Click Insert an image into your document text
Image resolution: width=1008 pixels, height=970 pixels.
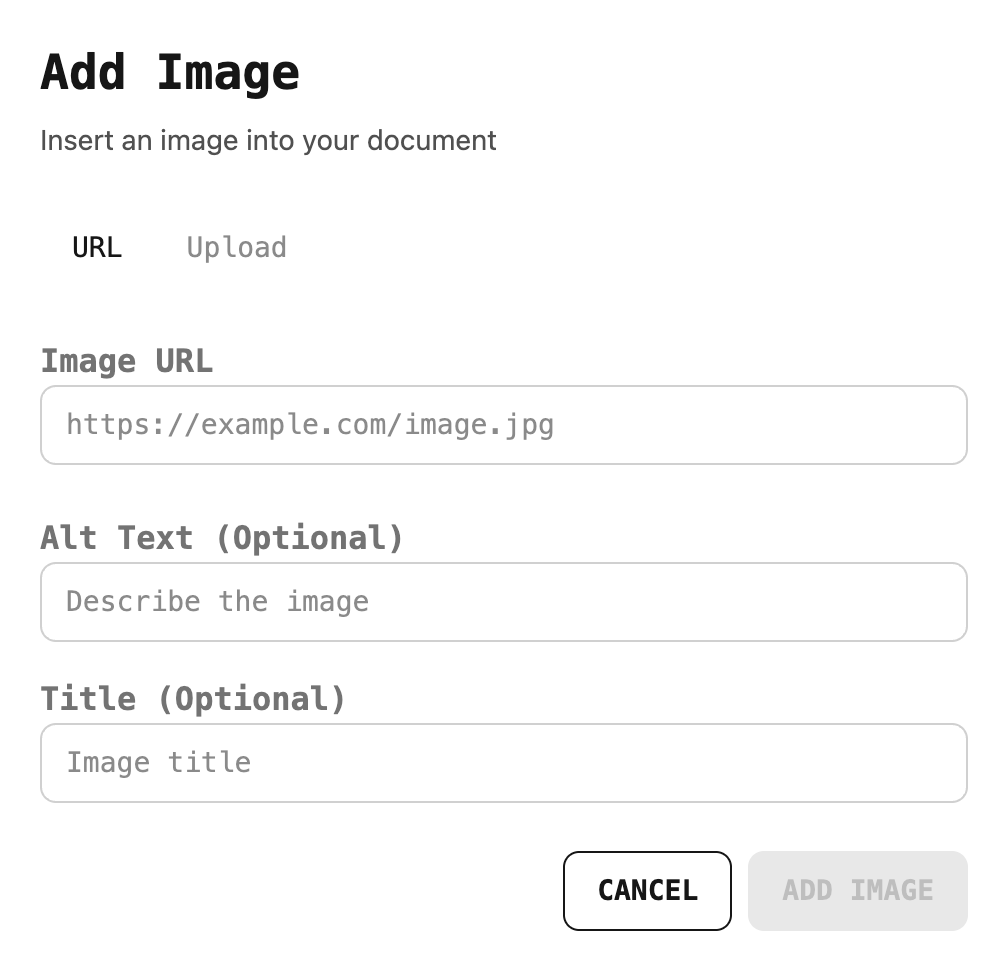[x=268, y=140]
